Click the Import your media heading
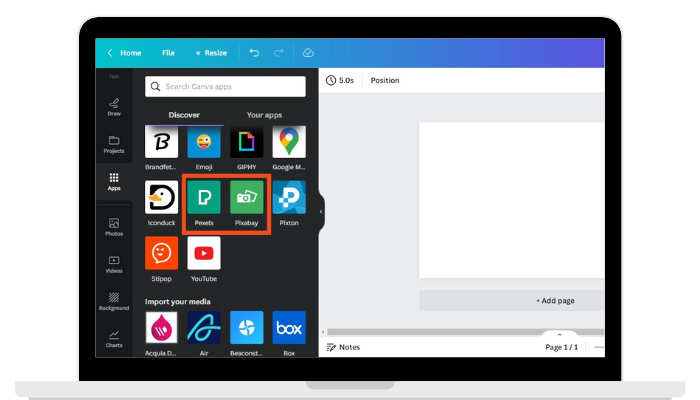The width and height of the screenshot is (700, 400). [178, 302]
